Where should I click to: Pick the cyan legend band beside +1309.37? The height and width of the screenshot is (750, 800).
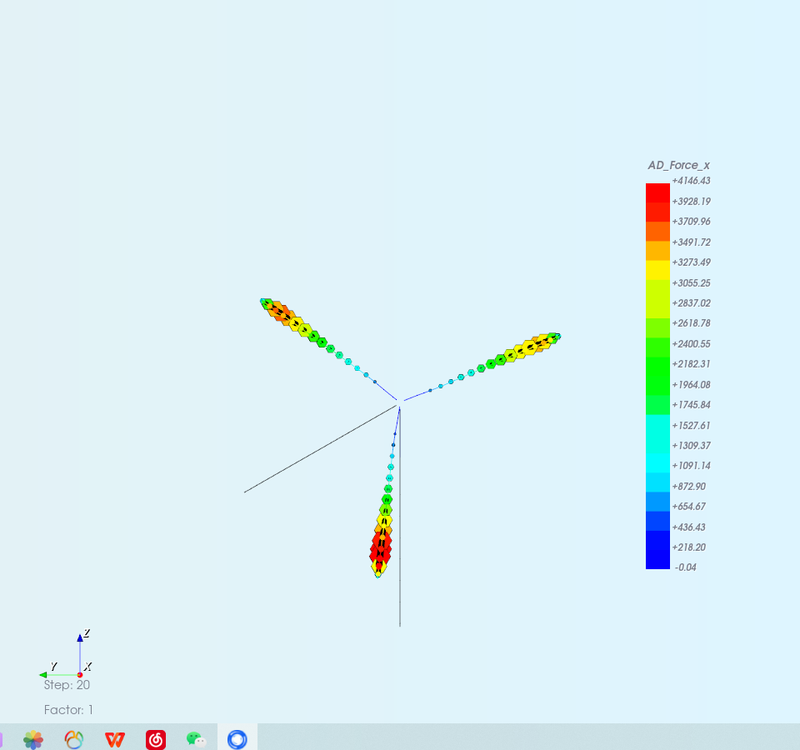[658, 444]
